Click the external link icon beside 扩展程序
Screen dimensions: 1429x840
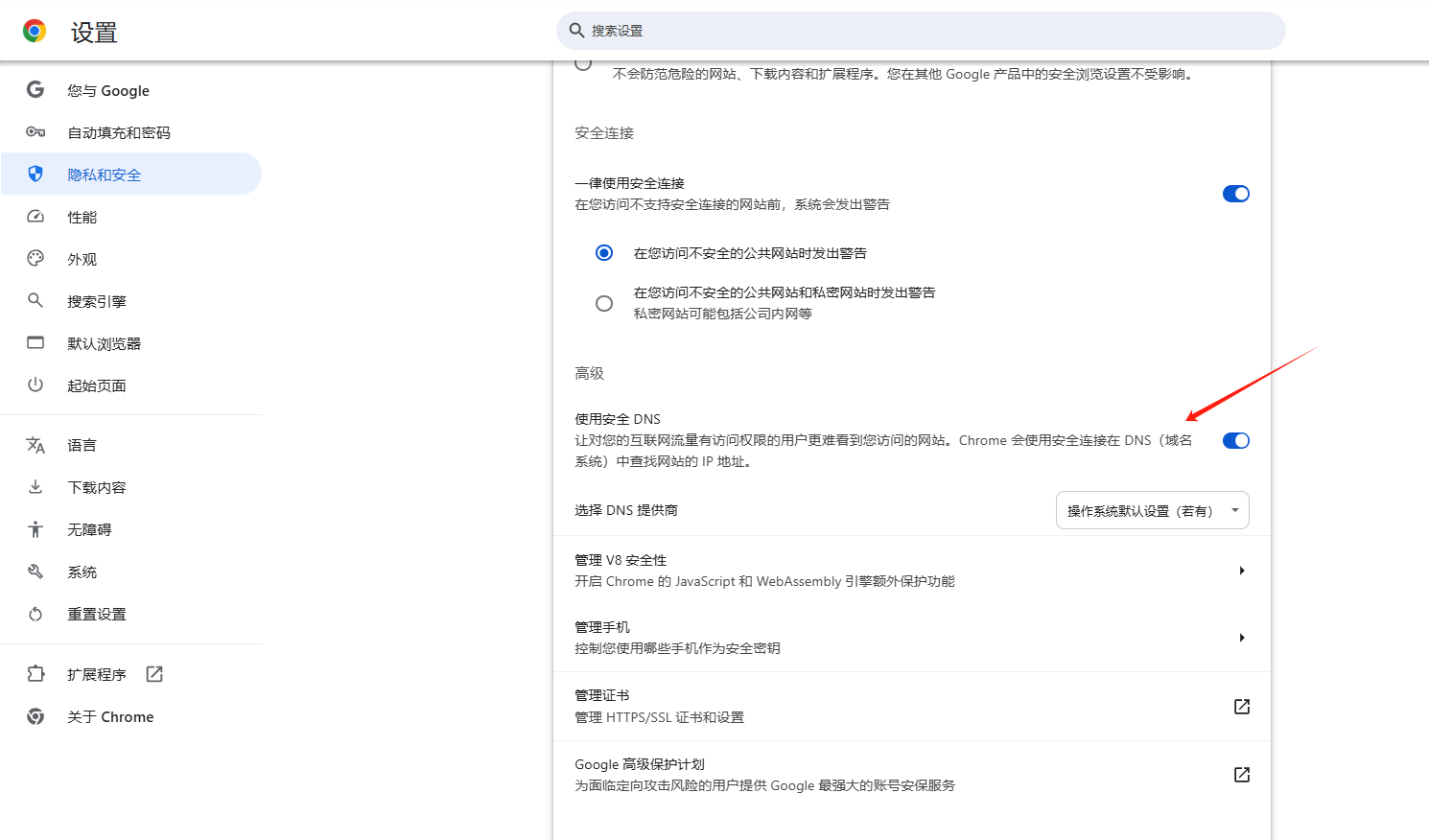(154, 674)
